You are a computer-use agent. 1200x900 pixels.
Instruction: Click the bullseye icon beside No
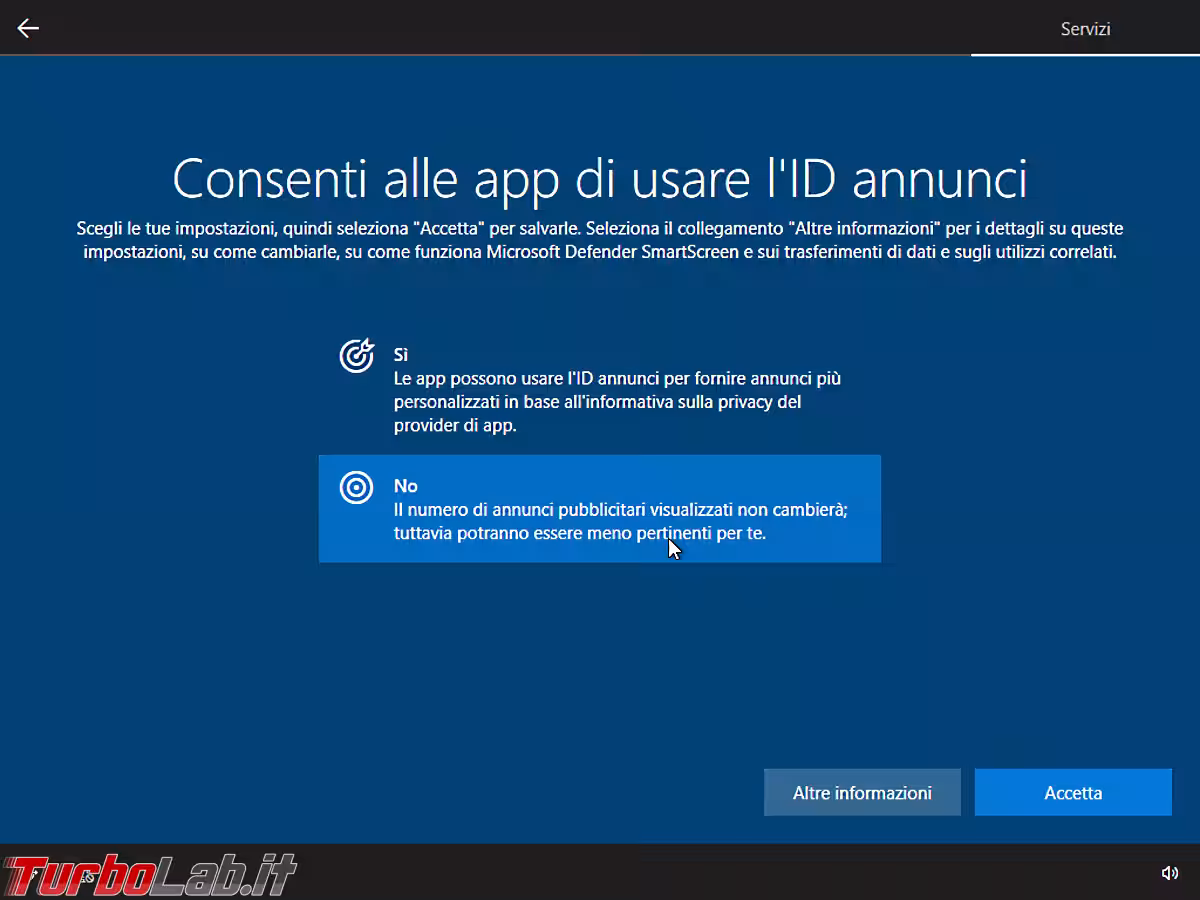[356, 487]
